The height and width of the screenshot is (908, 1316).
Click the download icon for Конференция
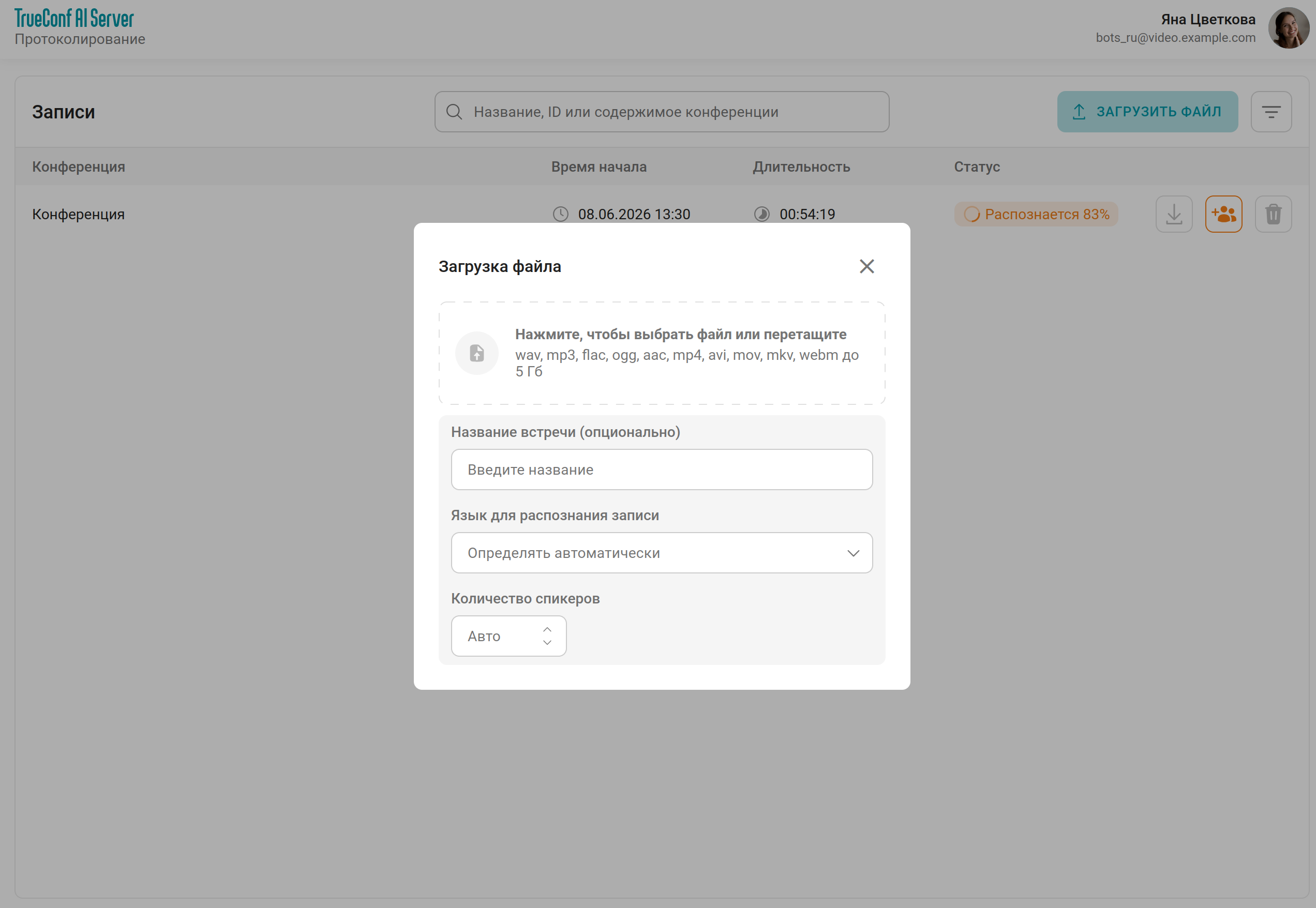(1174, 215)
